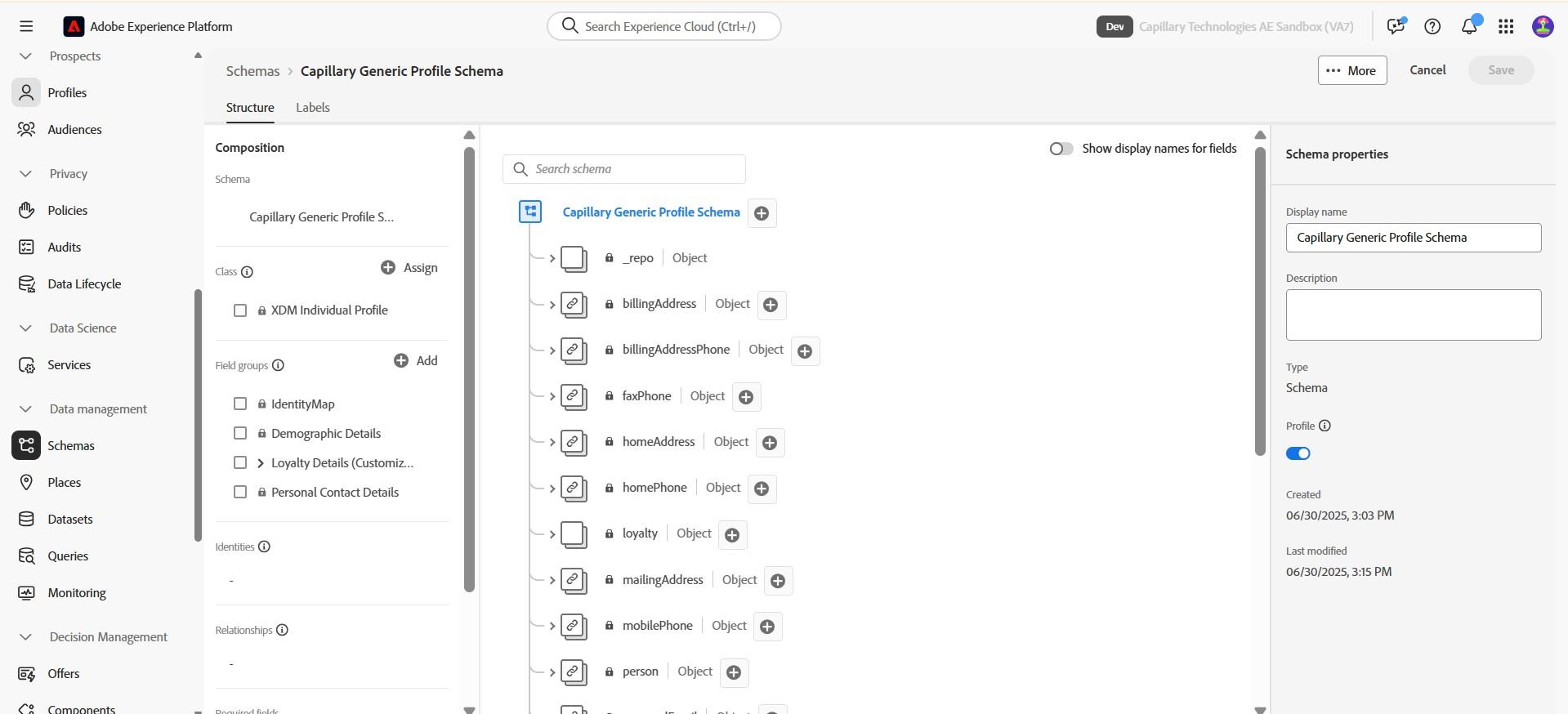Click the info icon beside Field groups
1568x714 pixels.
tap(278, 365)
